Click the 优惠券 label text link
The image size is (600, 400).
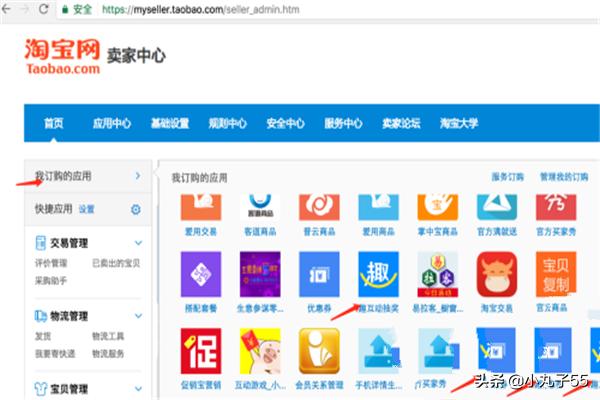pyautogui.click(x=319, y=308)
